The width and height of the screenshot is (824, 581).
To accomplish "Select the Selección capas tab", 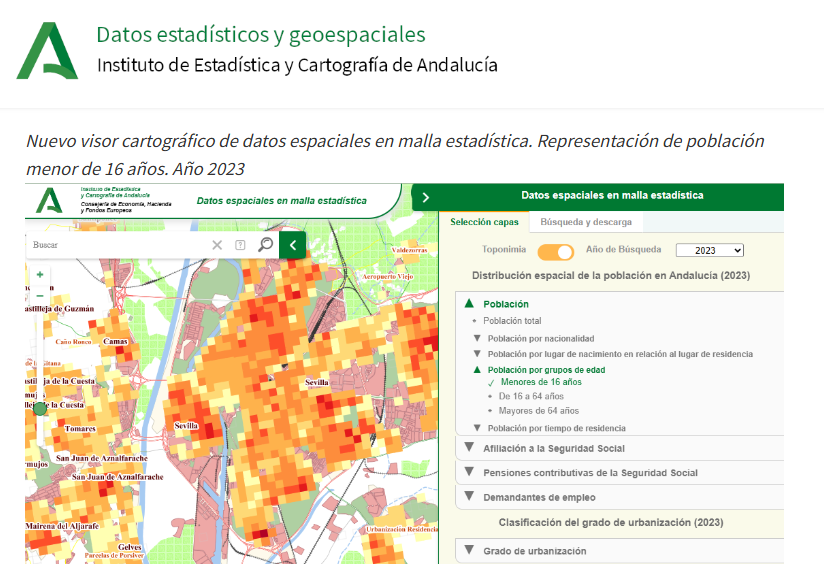I will 483,221.
